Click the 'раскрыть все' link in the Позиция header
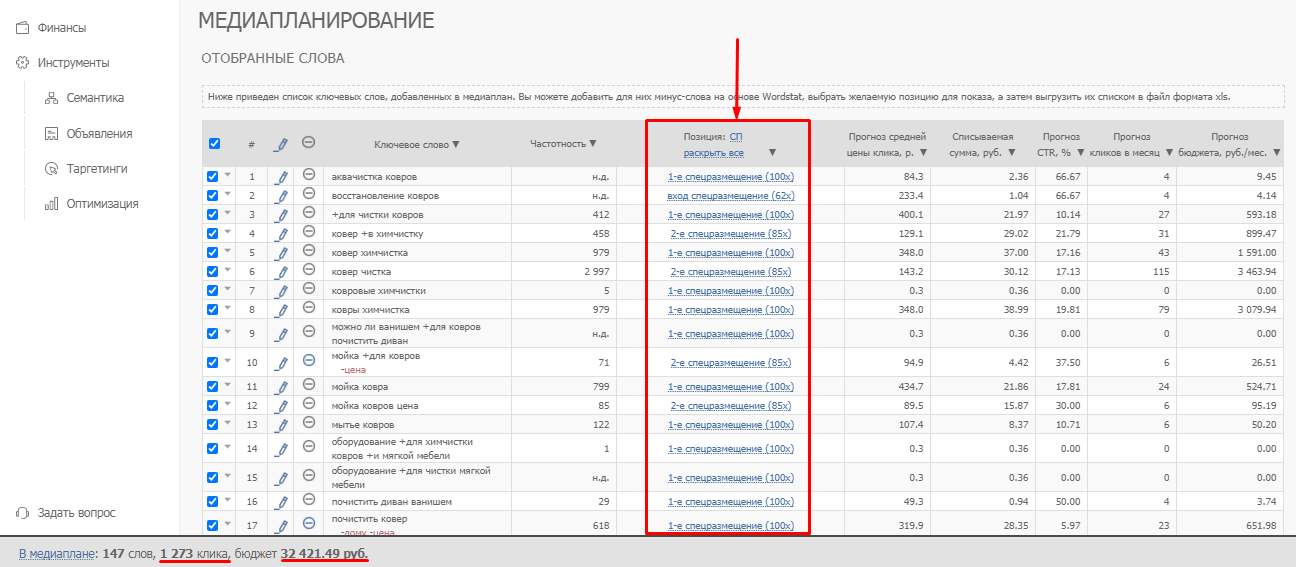Viewport: 1296px width, 567px height. (713, 153)
